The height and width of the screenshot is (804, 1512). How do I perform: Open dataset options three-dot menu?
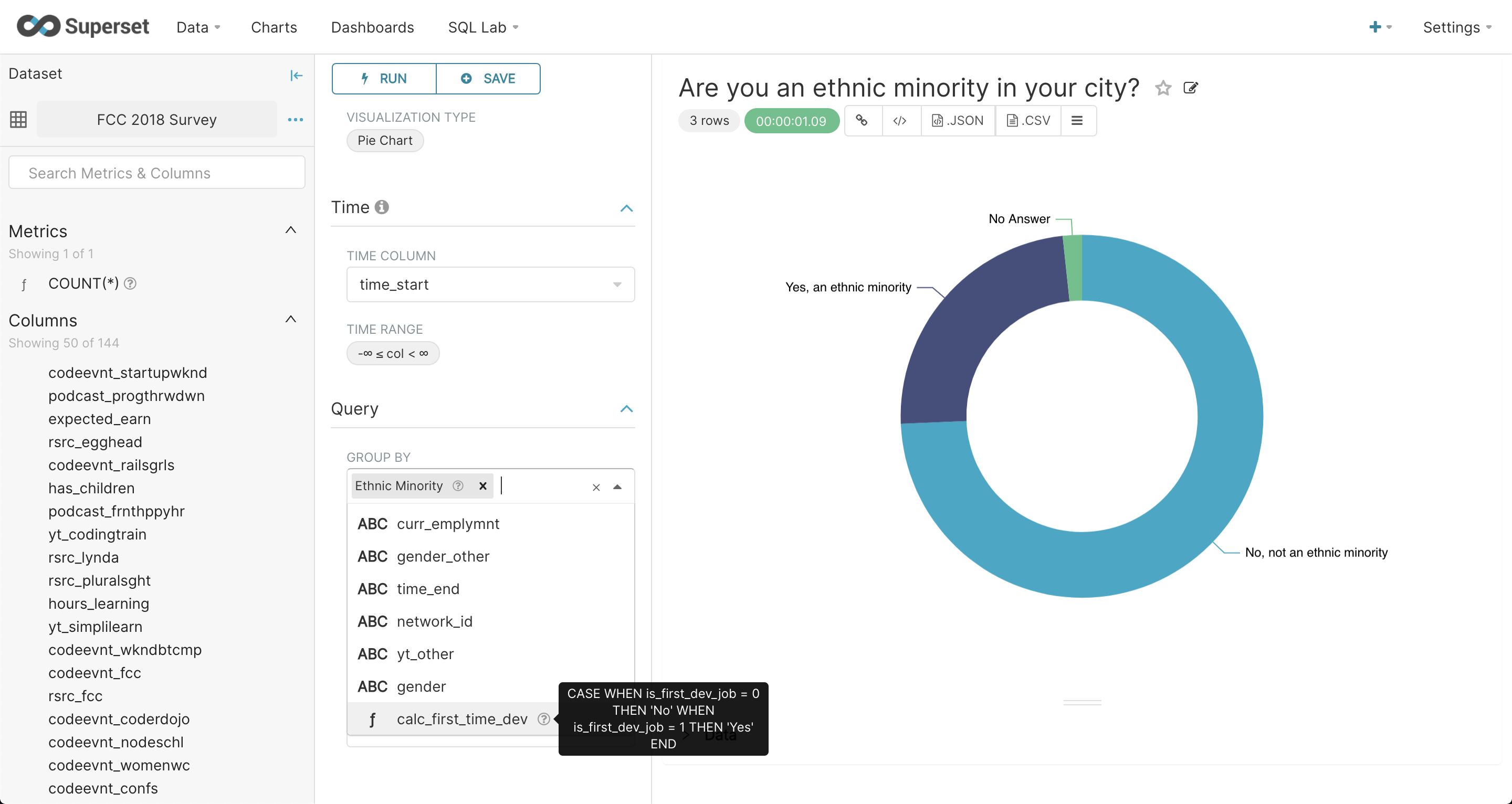pos(295,120)
